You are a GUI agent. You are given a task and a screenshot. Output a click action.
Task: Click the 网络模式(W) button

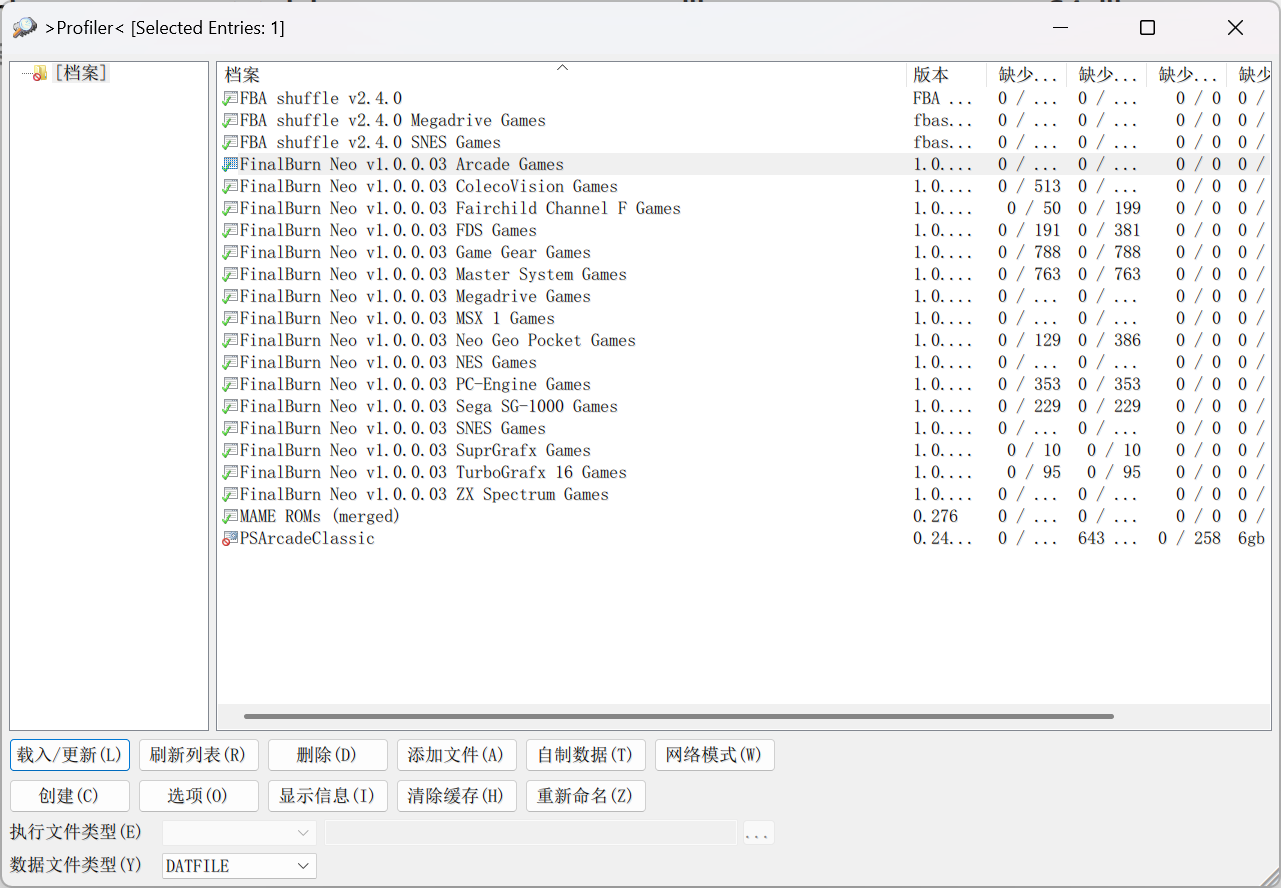(714, 755)
